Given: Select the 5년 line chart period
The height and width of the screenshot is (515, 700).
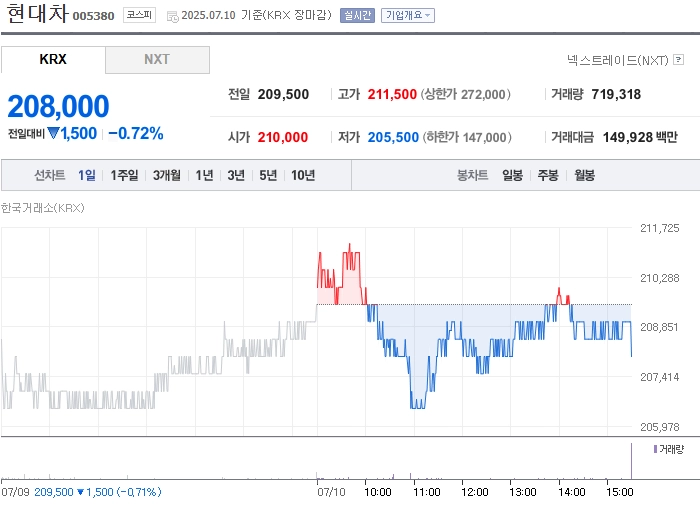Looking at the screenshot, I should pyautogui.click(x=268, y=175).
